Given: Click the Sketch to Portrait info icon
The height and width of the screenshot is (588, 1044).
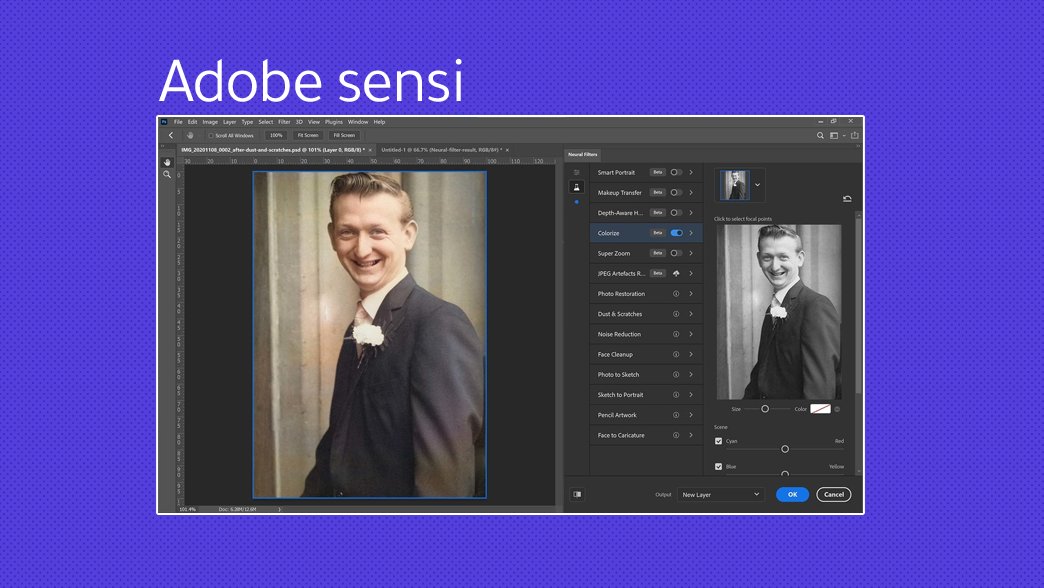Looking at the screenshot, I should 676,395.
